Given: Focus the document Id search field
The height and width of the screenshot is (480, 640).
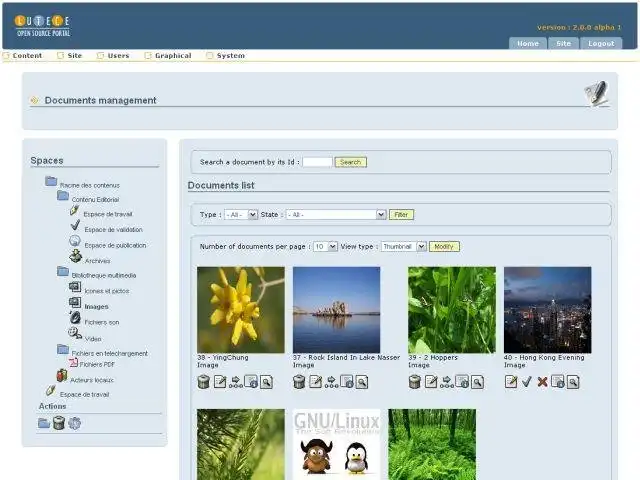Looking at the screenshot, I should (x=317, y=162).
